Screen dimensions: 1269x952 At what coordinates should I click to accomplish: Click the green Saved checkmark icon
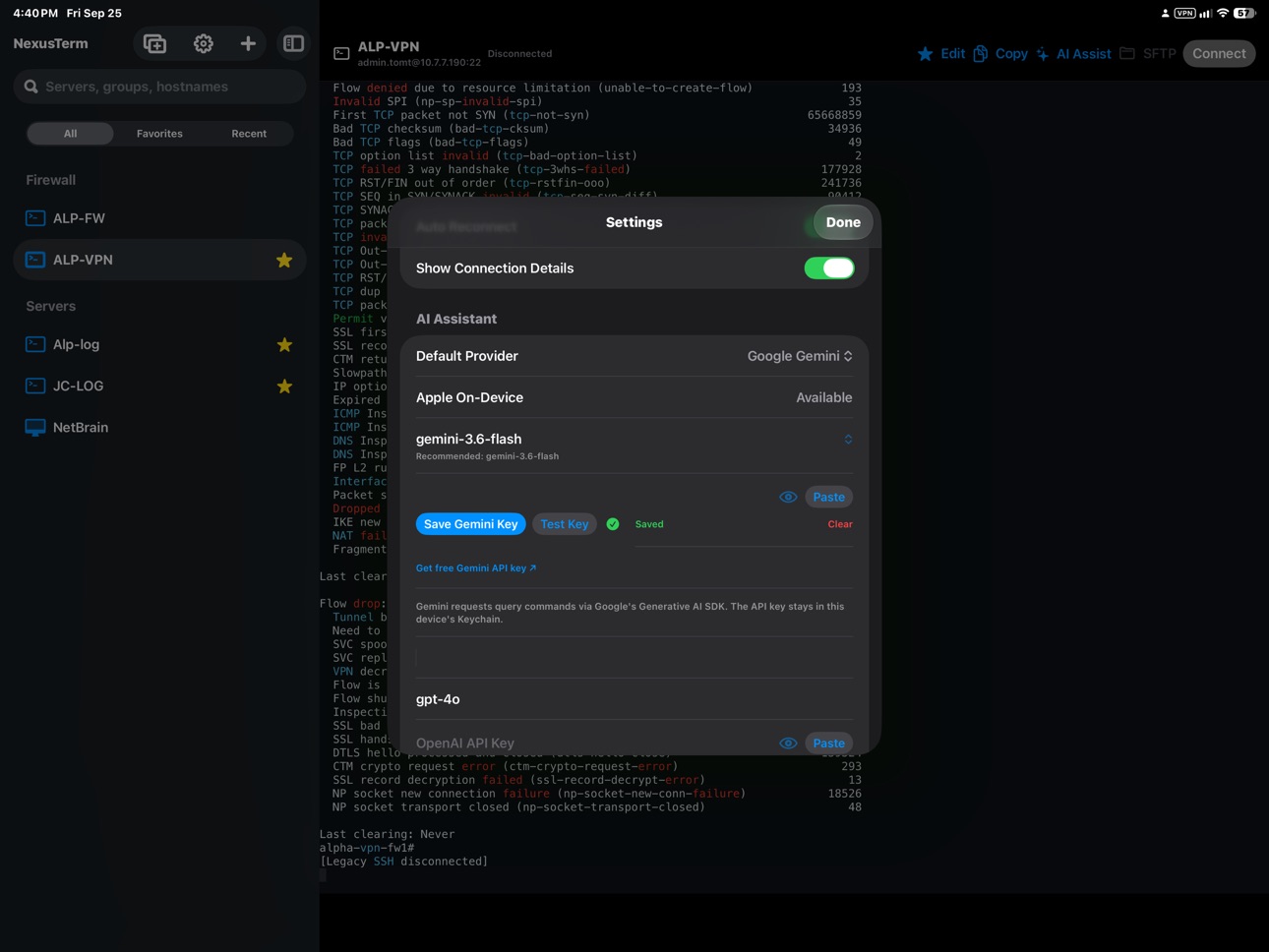point(613,524)
